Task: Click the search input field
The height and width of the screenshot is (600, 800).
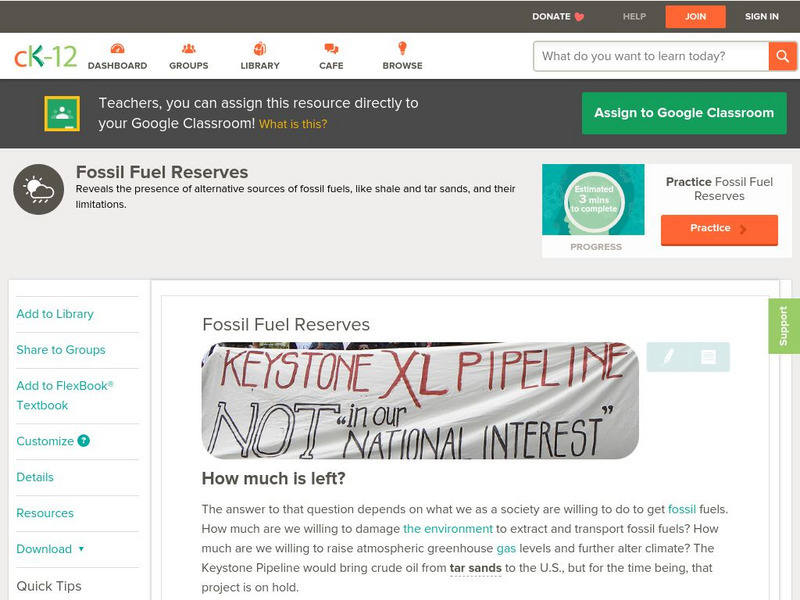Action: 650,56
